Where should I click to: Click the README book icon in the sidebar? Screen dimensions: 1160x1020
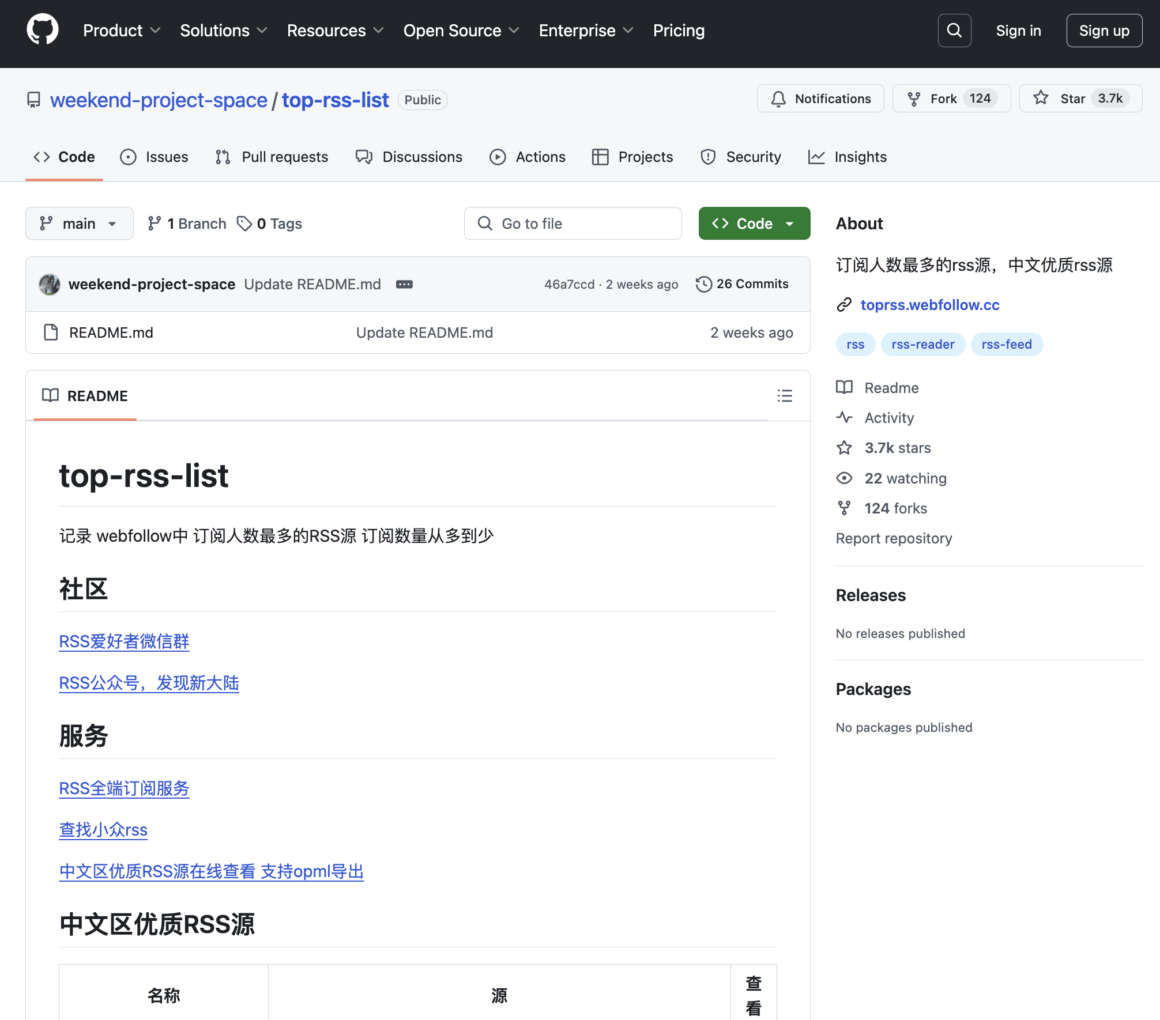[845, 387]
